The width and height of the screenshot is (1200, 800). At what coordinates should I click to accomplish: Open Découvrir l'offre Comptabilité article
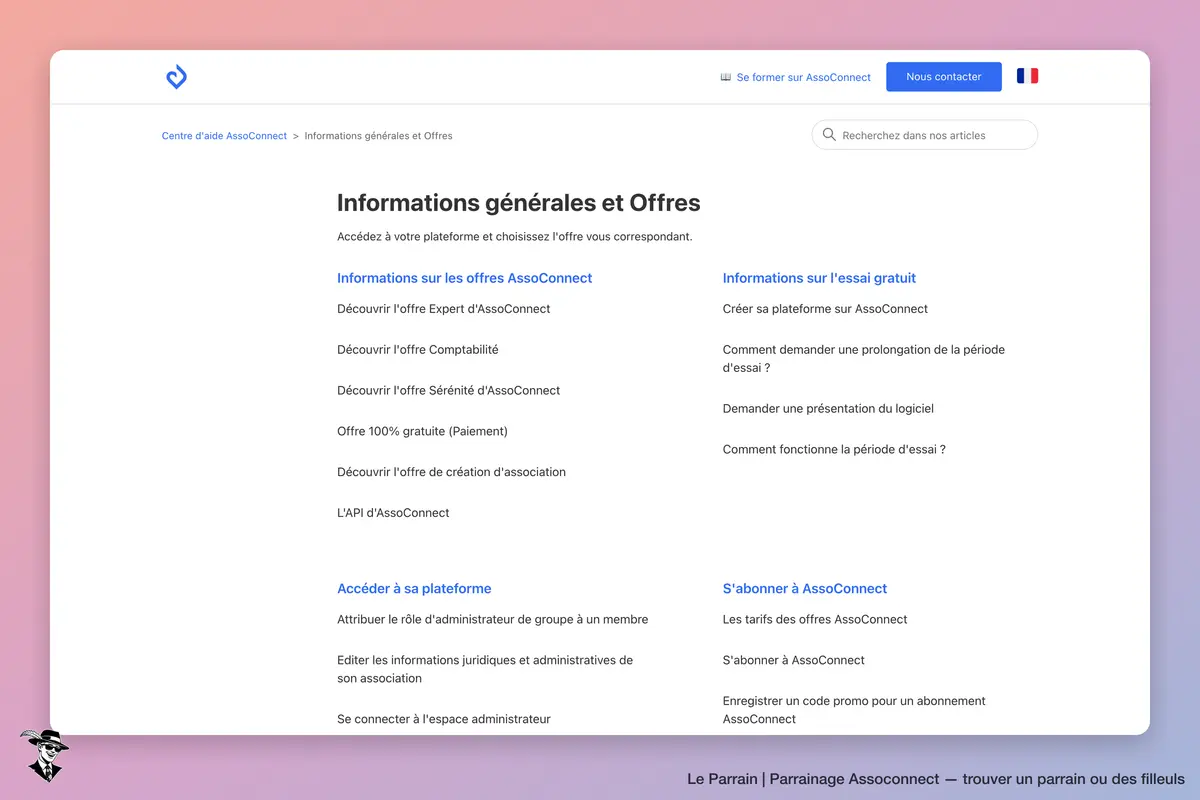[x=418, y=350]
